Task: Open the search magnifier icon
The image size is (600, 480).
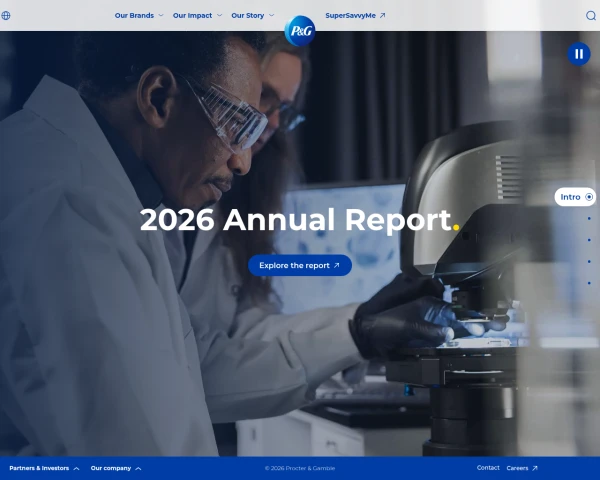Action: (591, 15)
